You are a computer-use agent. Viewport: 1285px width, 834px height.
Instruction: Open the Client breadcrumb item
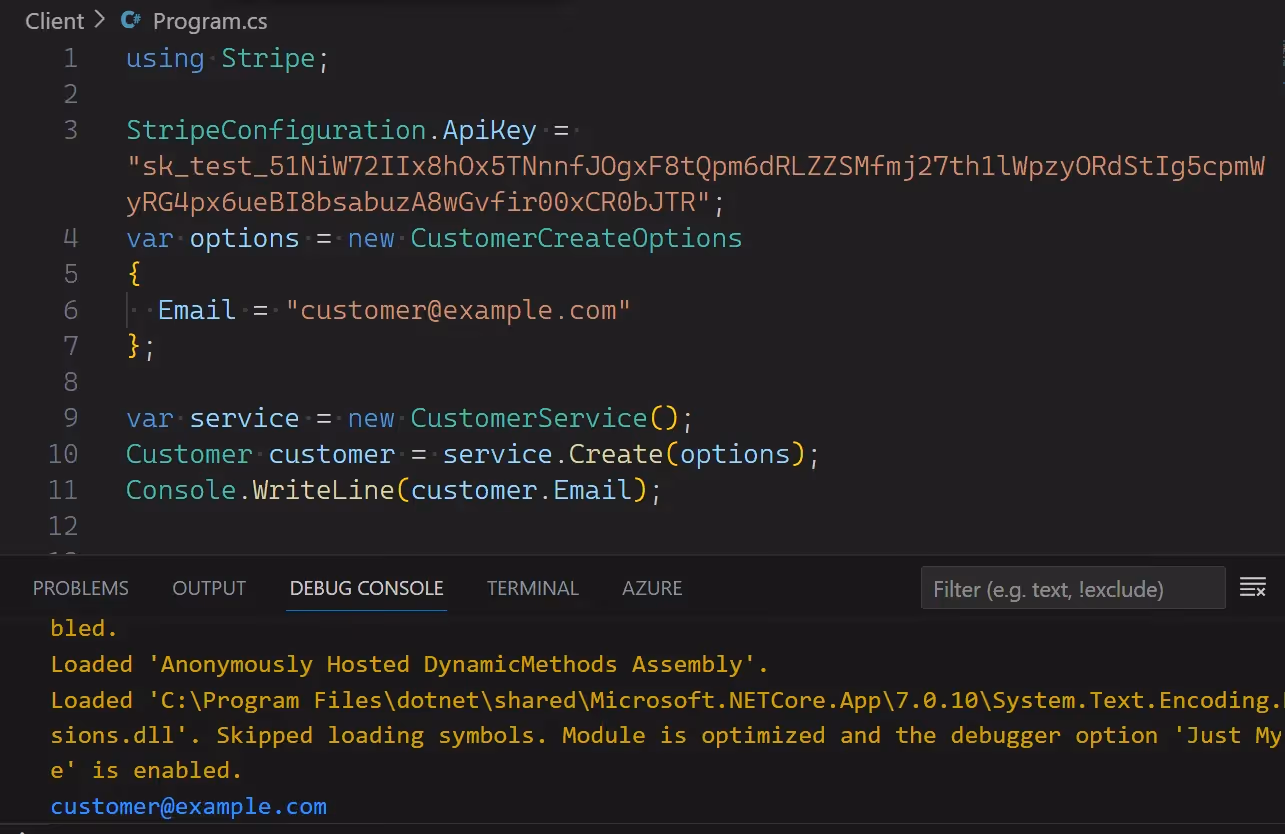tap(54, 20)
